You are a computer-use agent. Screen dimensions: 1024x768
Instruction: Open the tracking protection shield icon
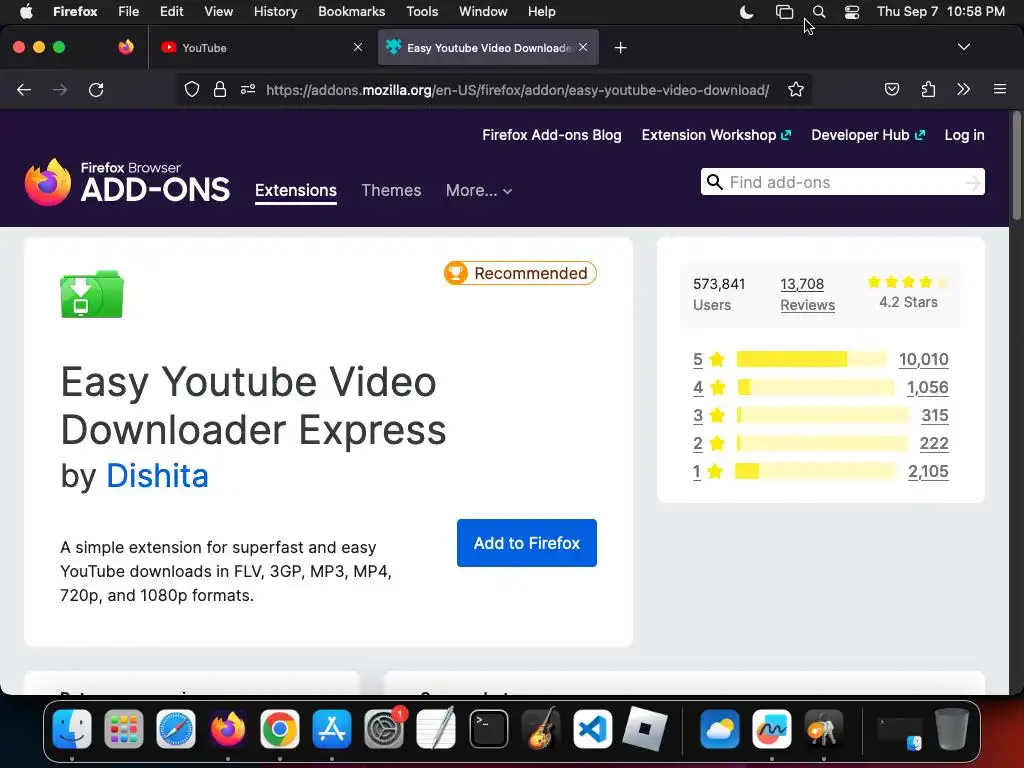[191, 89]
